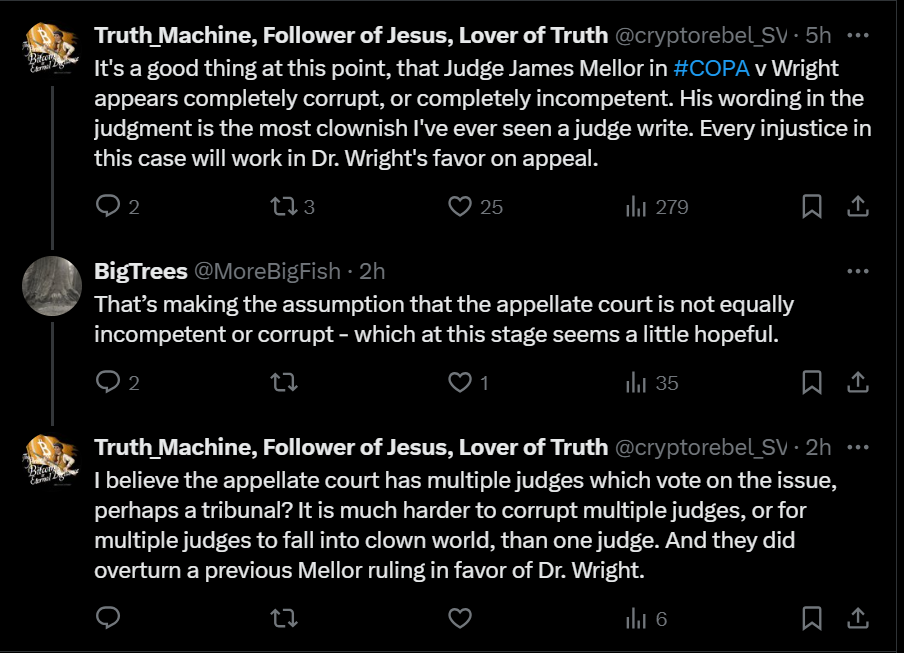Reply to the last tweet about appellate judges
Screen dimensions: 904x653
point(108,619)
